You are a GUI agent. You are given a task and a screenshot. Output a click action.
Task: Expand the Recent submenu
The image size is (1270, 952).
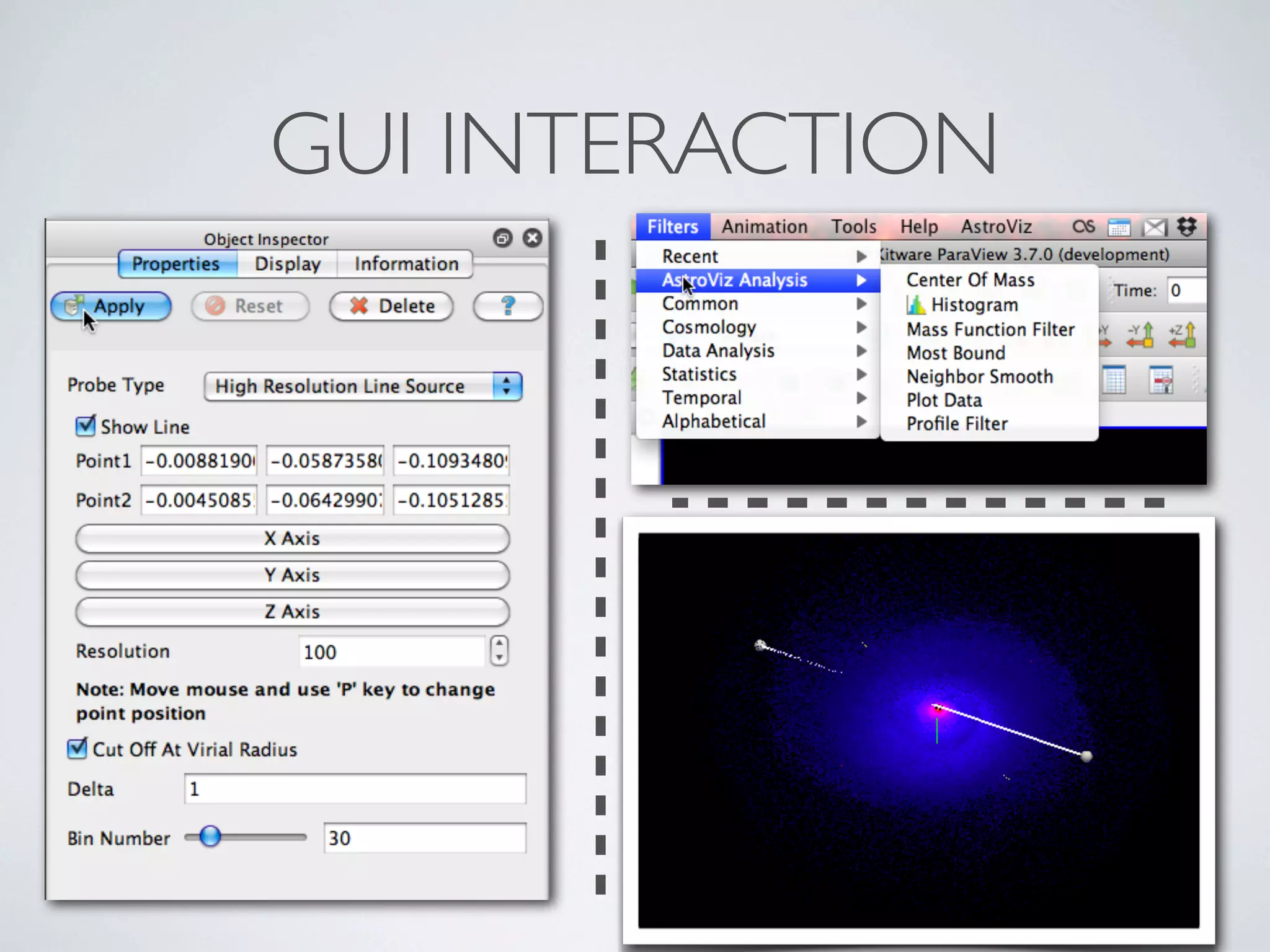pyautogui.click(x=758, y=256)
